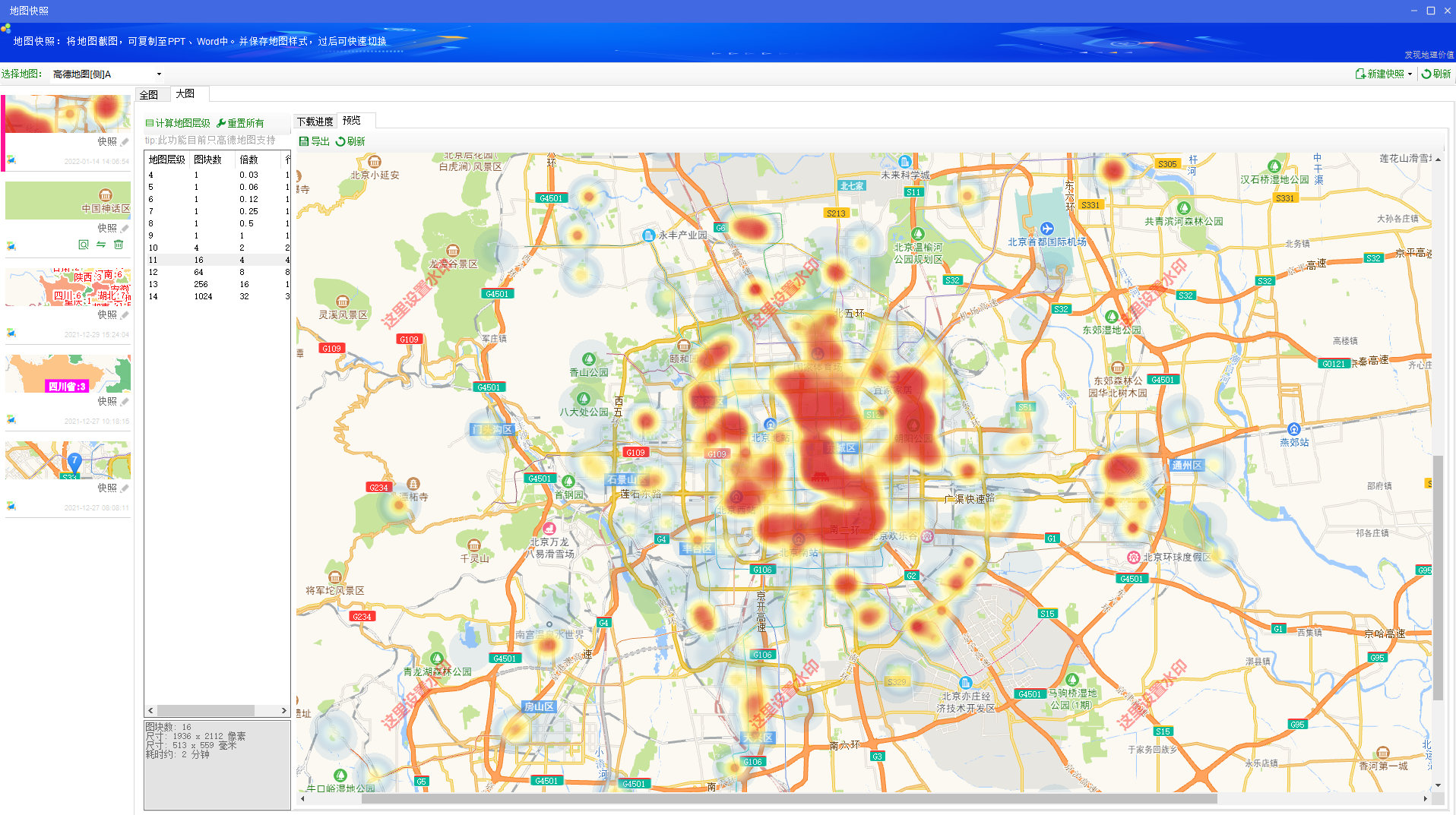Image resolution: width=1456 pixels, height=815 pixels.
Task: Select the 陕西/湖北 province snapshot thumbnail
Action: (68, 287)
